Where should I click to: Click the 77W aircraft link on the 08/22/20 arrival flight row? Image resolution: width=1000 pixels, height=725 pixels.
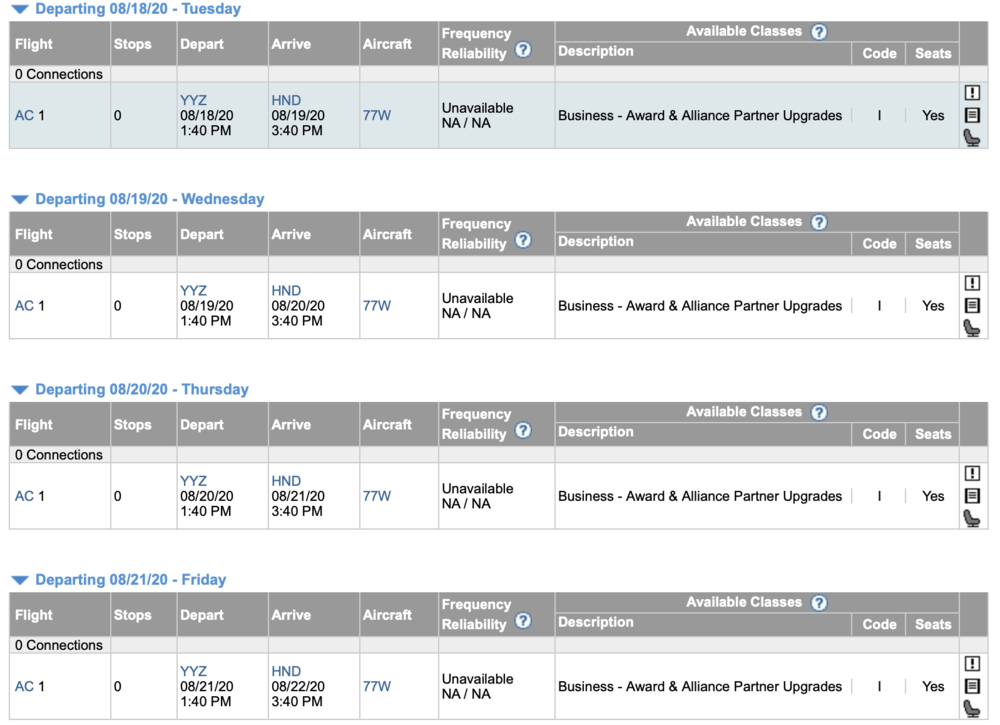(x=377, y=687)
